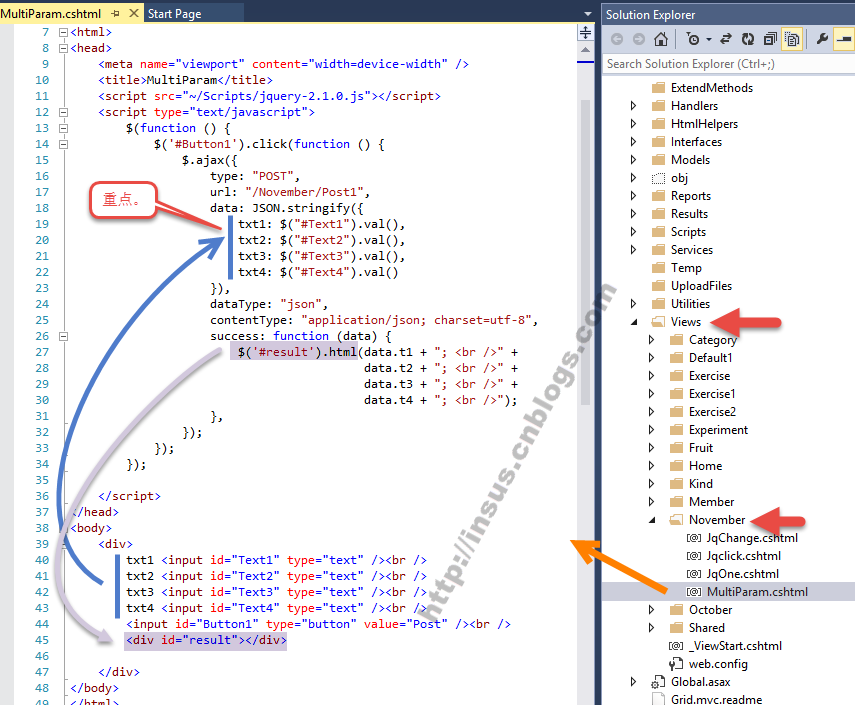Switch to the Start Page tab
This screenshot has height=705, width=855.
click(x=174, y=14)
